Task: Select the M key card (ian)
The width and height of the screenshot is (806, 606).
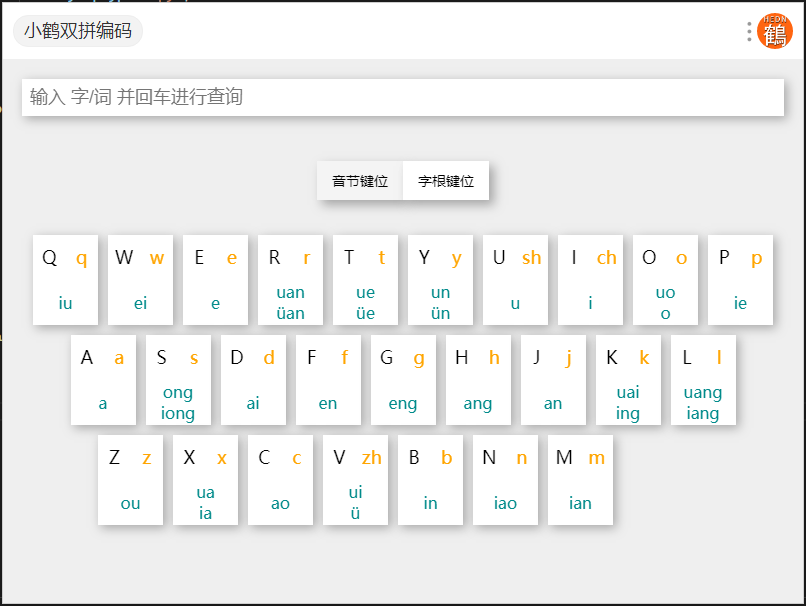Action: point(581,480)
